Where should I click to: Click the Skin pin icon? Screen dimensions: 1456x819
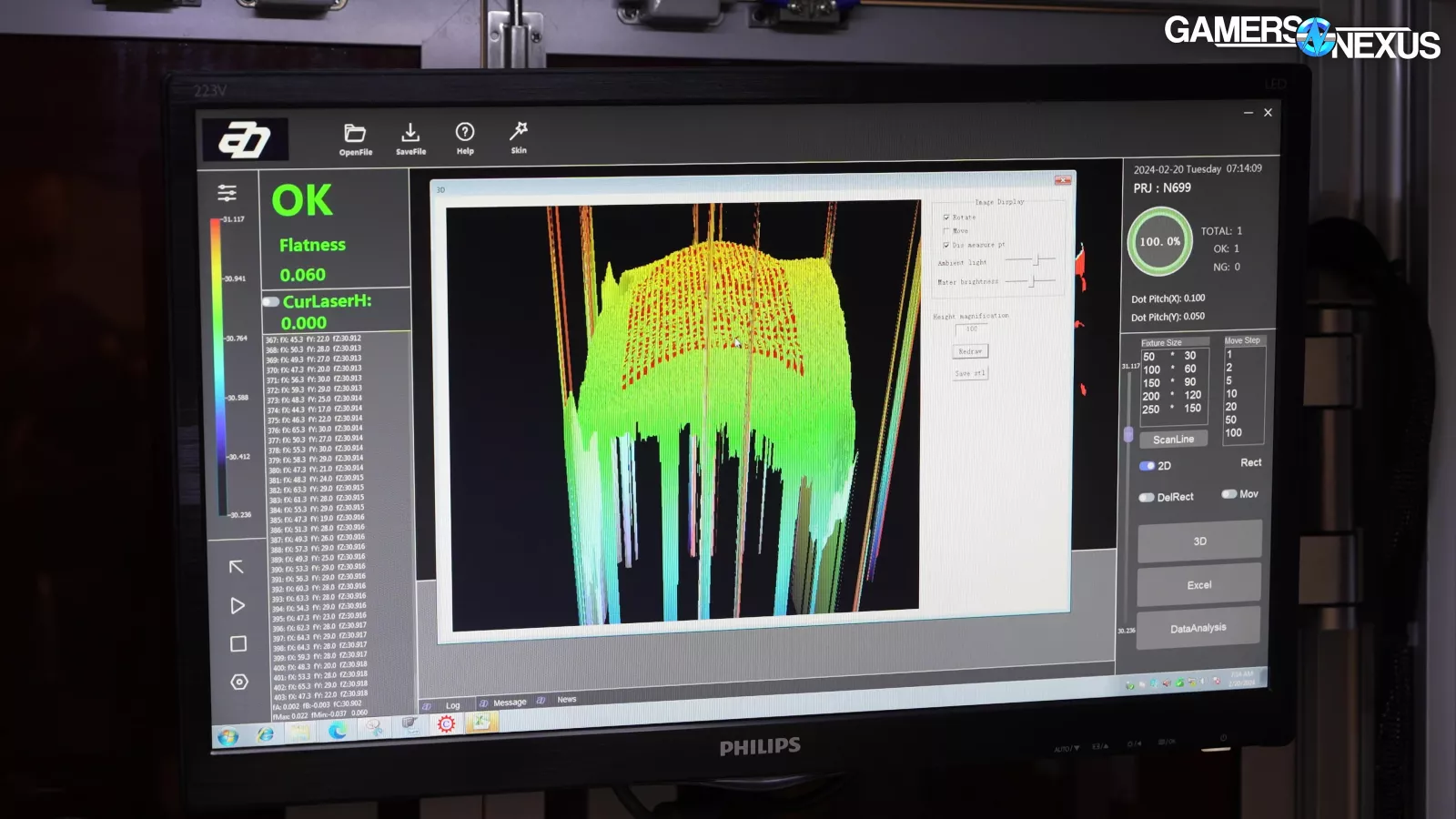coord(519,131)
